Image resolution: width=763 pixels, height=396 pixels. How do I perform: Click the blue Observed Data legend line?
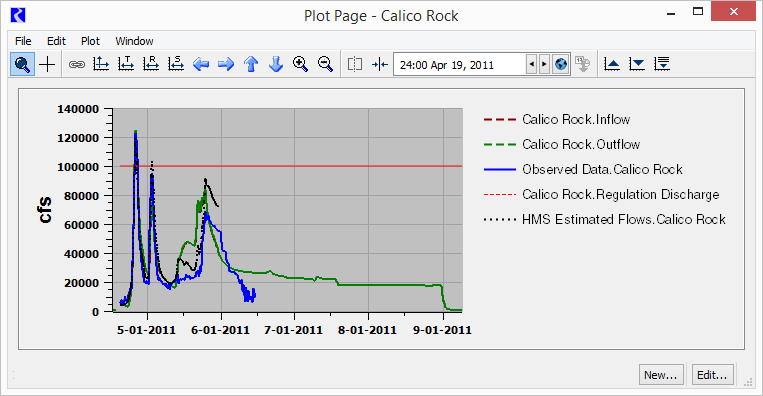click(x=500, y=169)
